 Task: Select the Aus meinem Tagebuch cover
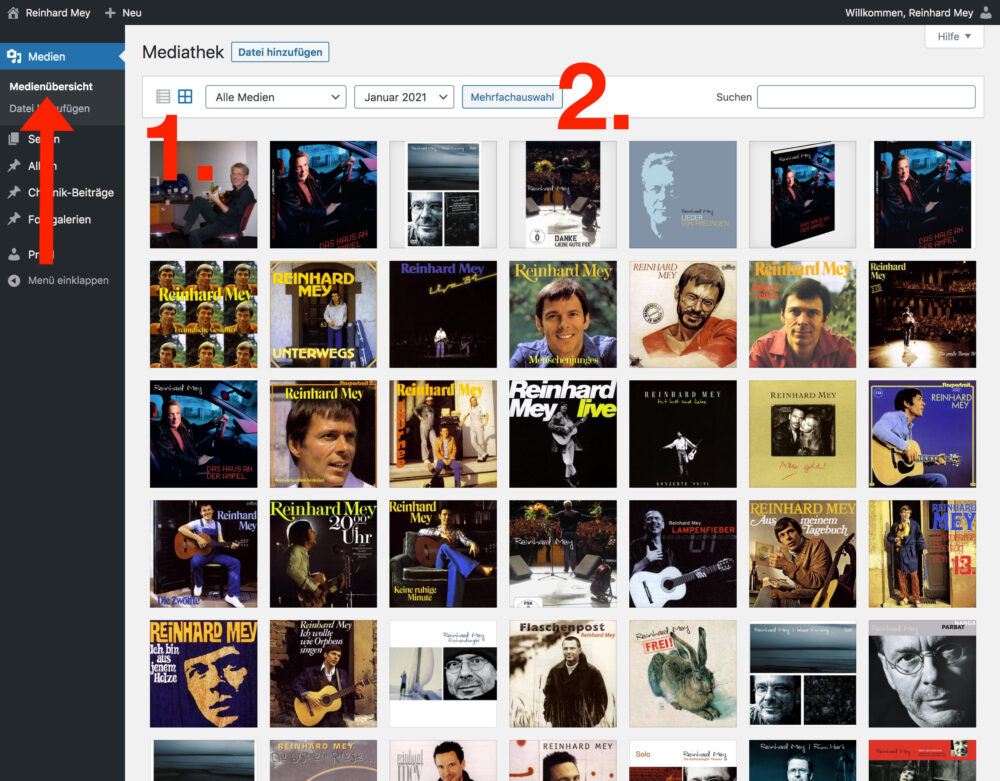(803, 554)
